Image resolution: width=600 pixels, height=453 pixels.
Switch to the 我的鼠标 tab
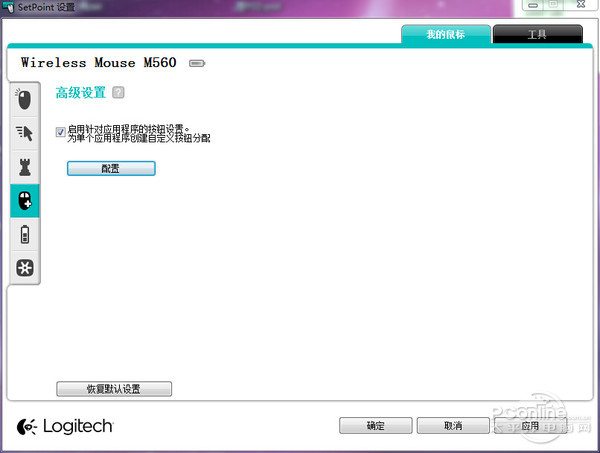click(446, 34)
